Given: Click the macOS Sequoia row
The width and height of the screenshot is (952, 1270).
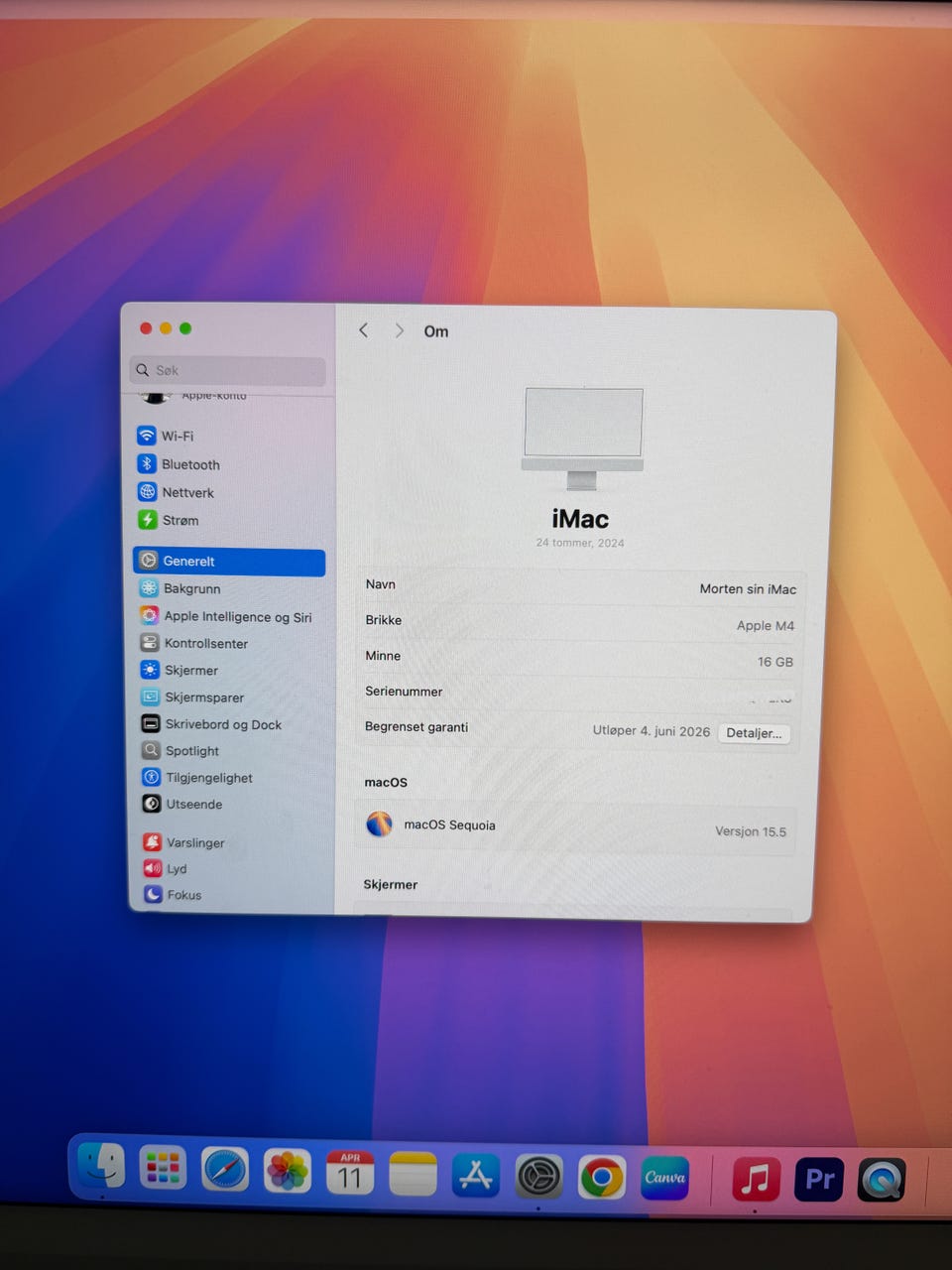Looking at the screenshot, I should coord(576,827).
